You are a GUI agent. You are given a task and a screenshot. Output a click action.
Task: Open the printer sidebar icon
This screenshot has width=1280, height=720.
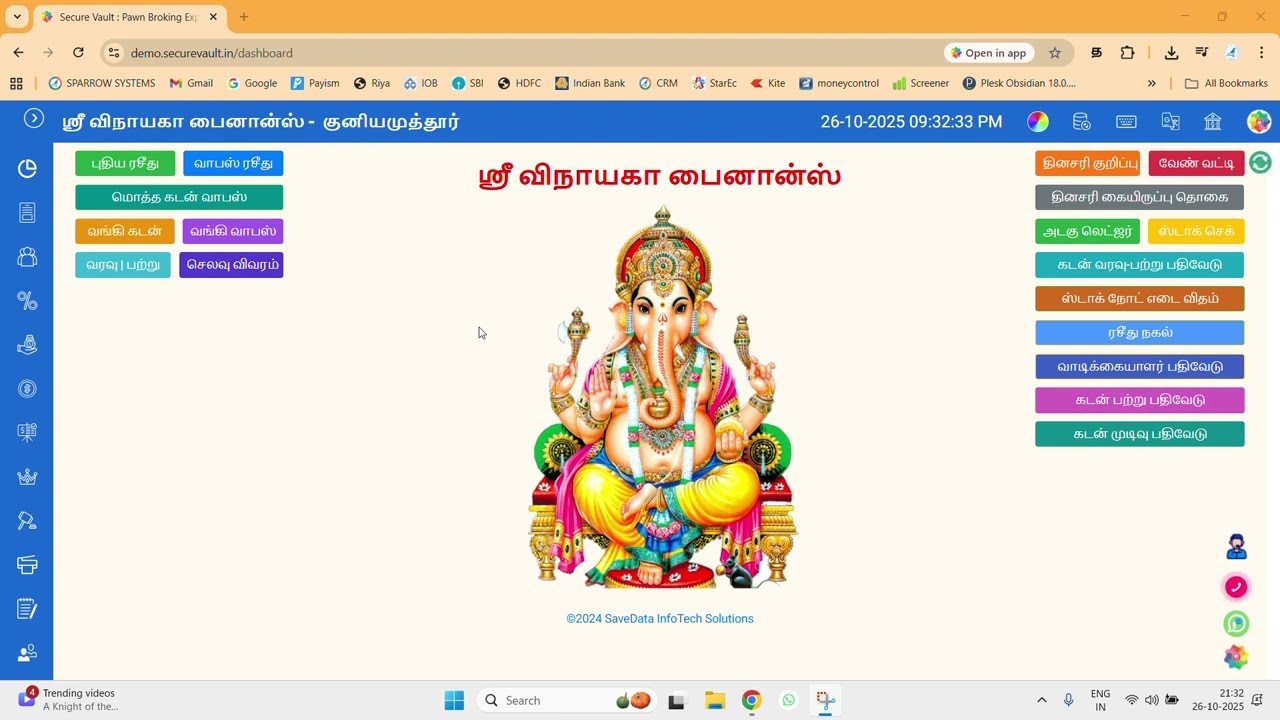click(27, 565)
